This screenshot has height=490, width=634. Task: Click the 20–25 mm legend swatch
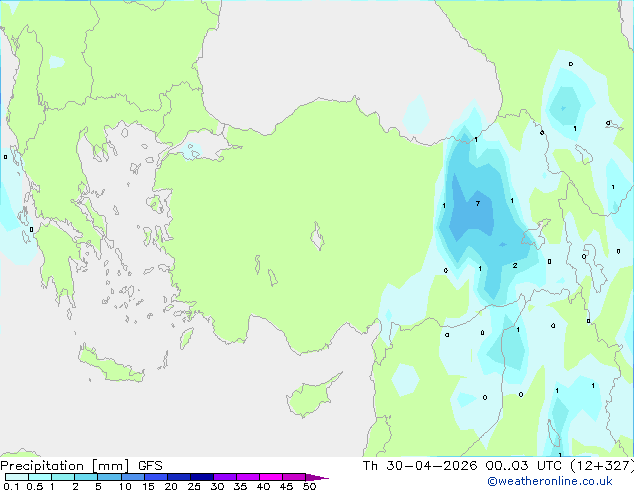point(179,477)
